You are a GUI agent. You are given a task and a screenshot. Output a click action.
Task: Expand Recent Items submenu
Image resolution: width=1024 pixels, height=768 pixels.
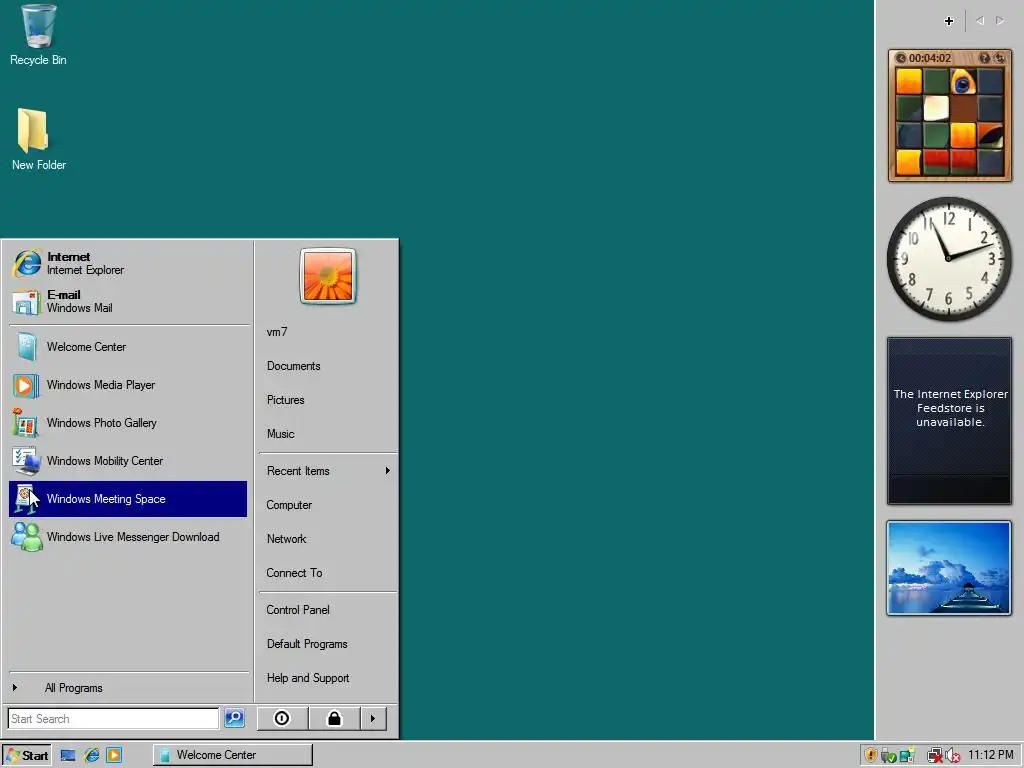coord(328,471)
